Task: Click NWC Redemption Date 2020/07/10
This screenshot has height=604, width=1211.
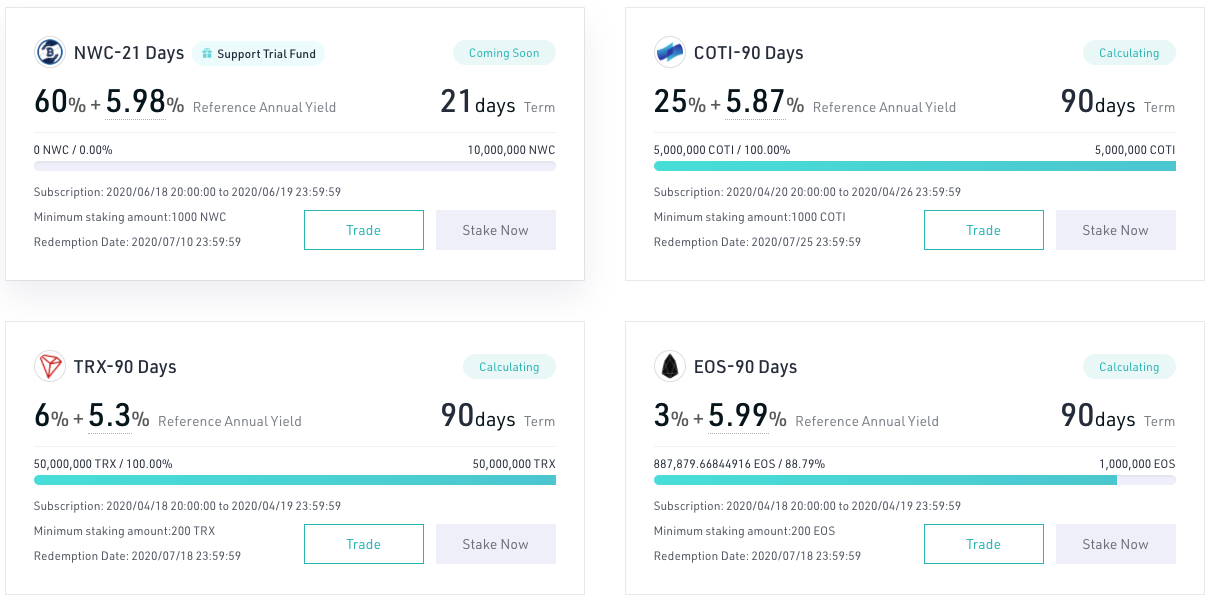Action: [138, 242]
